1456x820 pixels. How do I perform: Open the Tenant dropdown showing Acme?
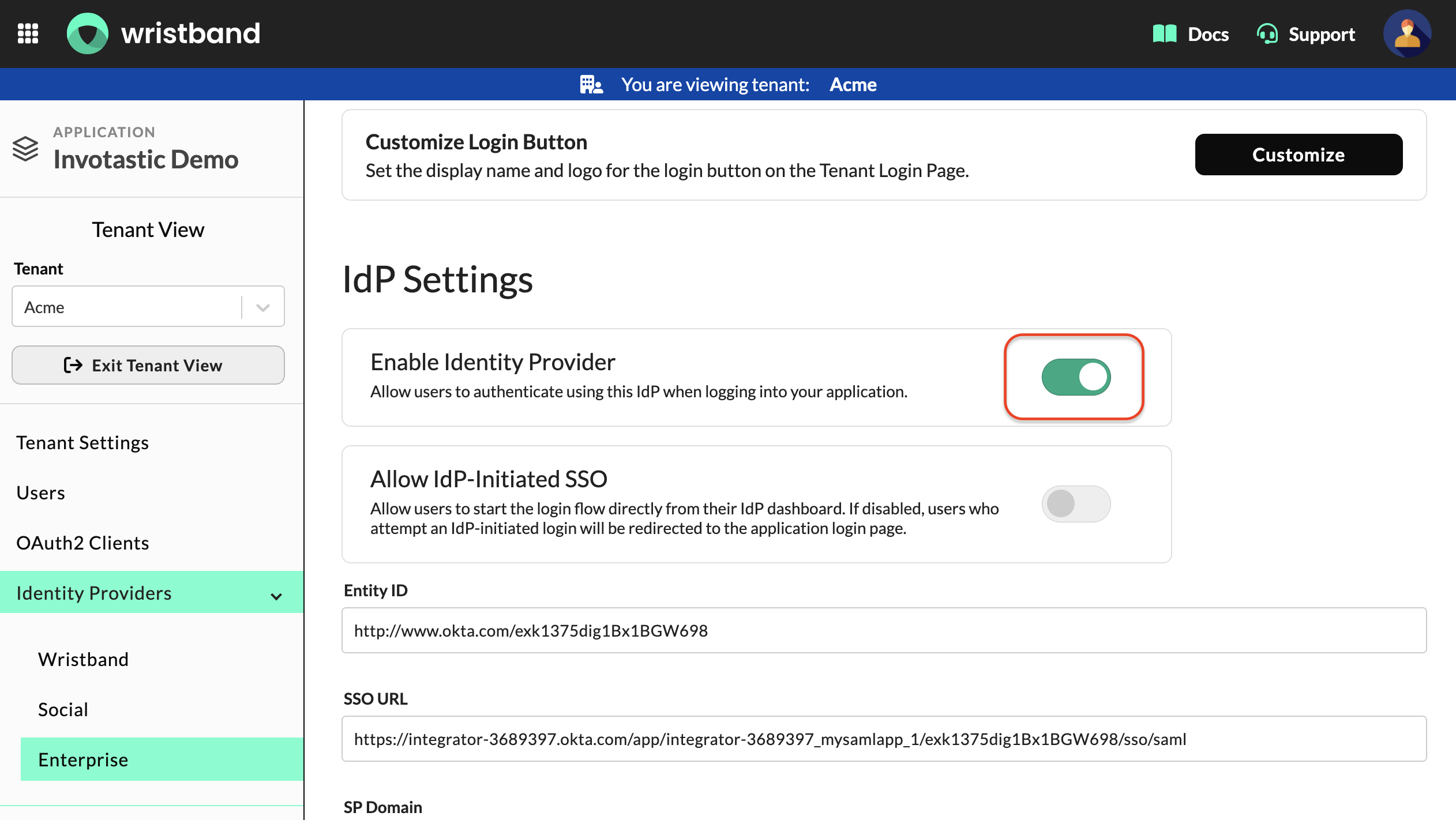coord(148,307)
